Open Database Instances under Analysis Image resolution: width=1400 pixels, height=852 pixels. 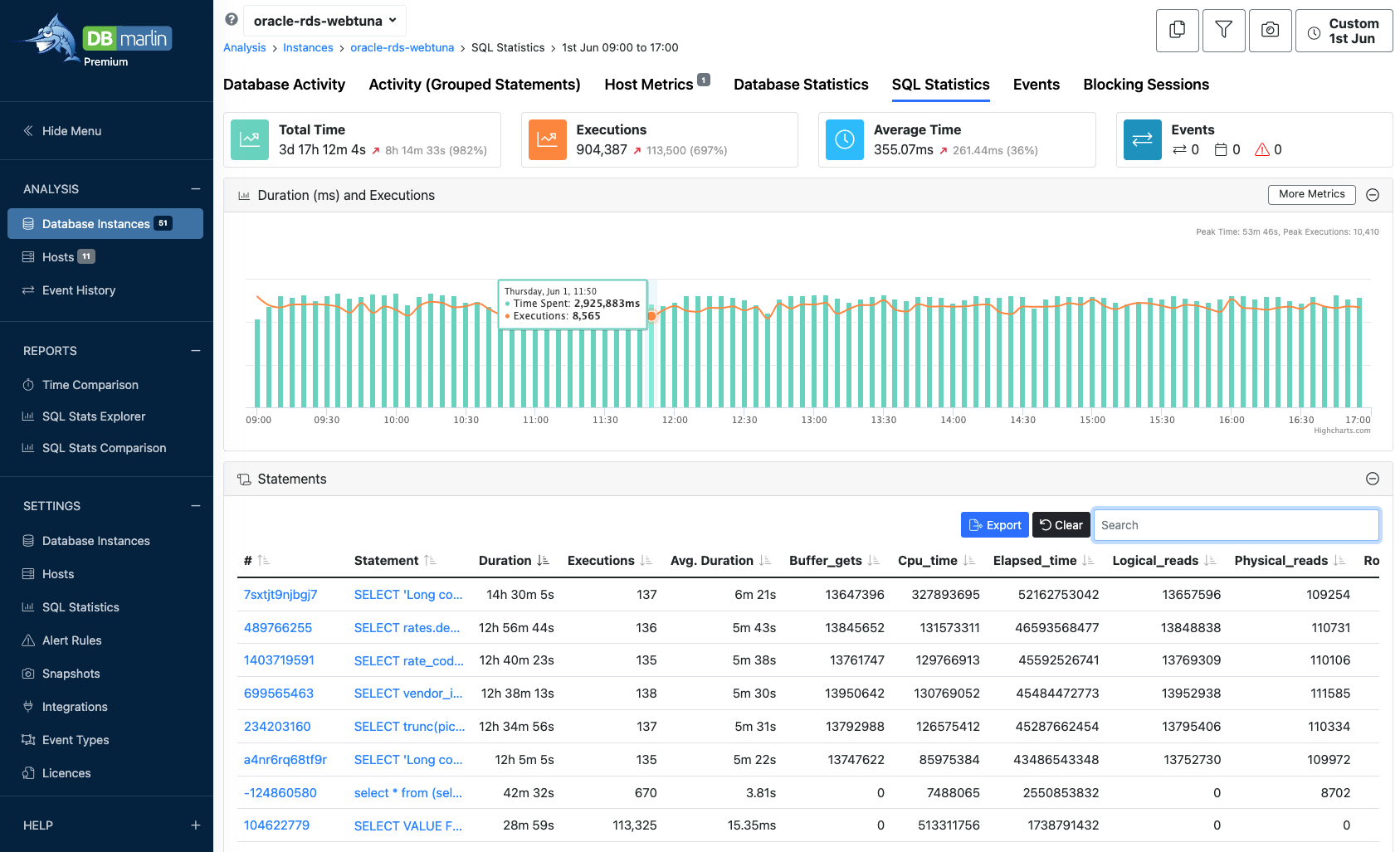[105, 224]
